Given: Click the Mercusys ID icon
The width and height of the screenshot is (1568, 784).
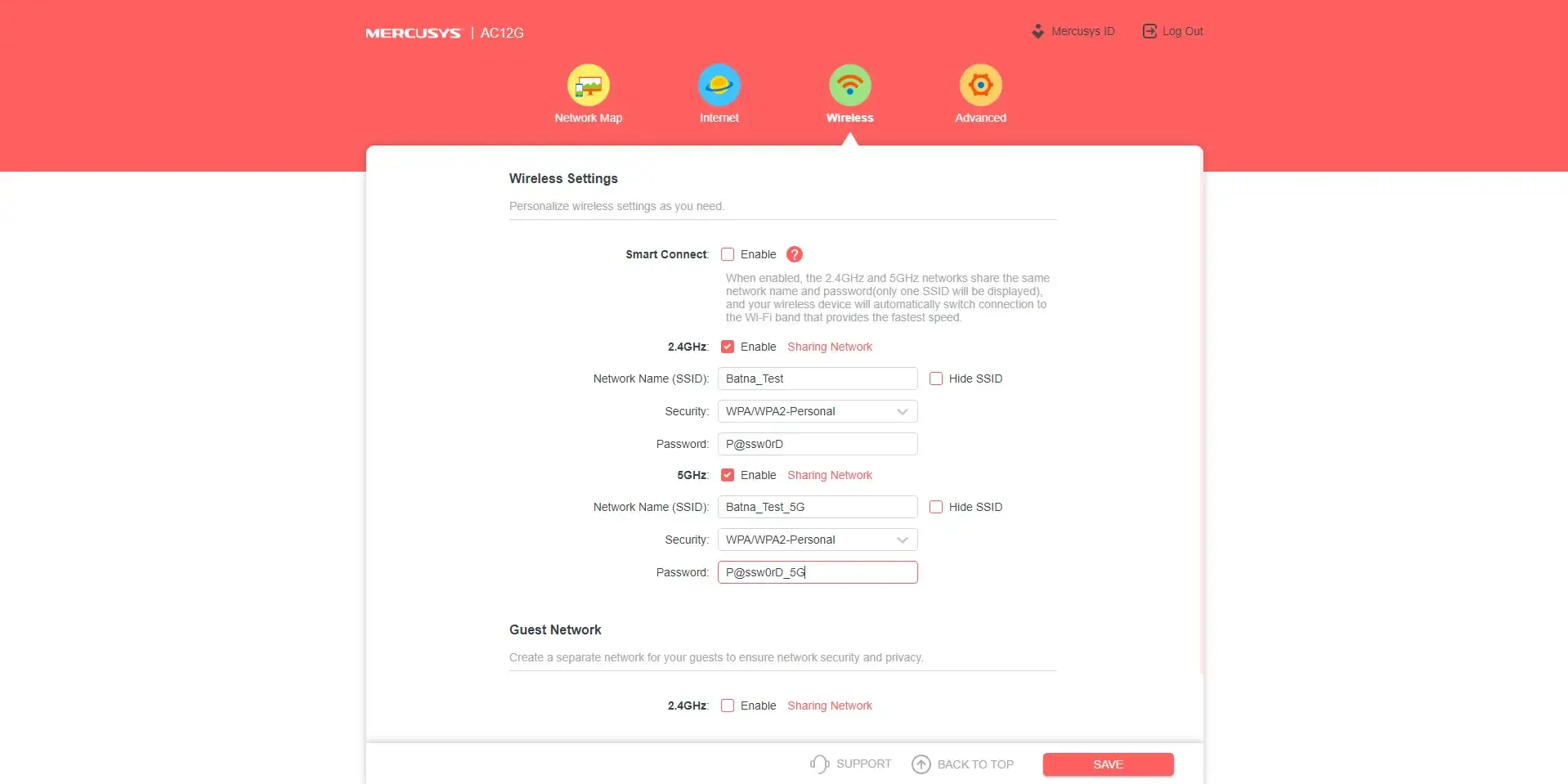Looking at the screenshot, I should coord(1037,32).
